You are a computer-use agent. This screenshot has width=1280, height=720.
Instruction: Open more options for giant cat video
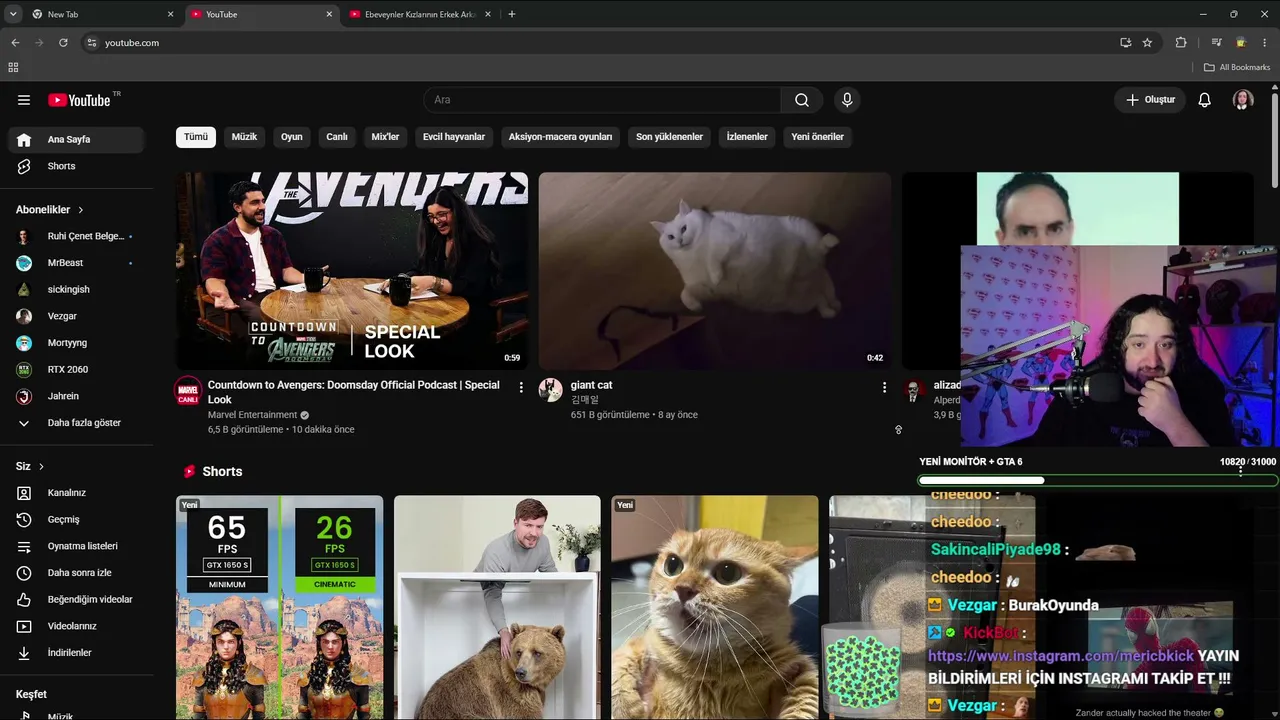(884, 387)
